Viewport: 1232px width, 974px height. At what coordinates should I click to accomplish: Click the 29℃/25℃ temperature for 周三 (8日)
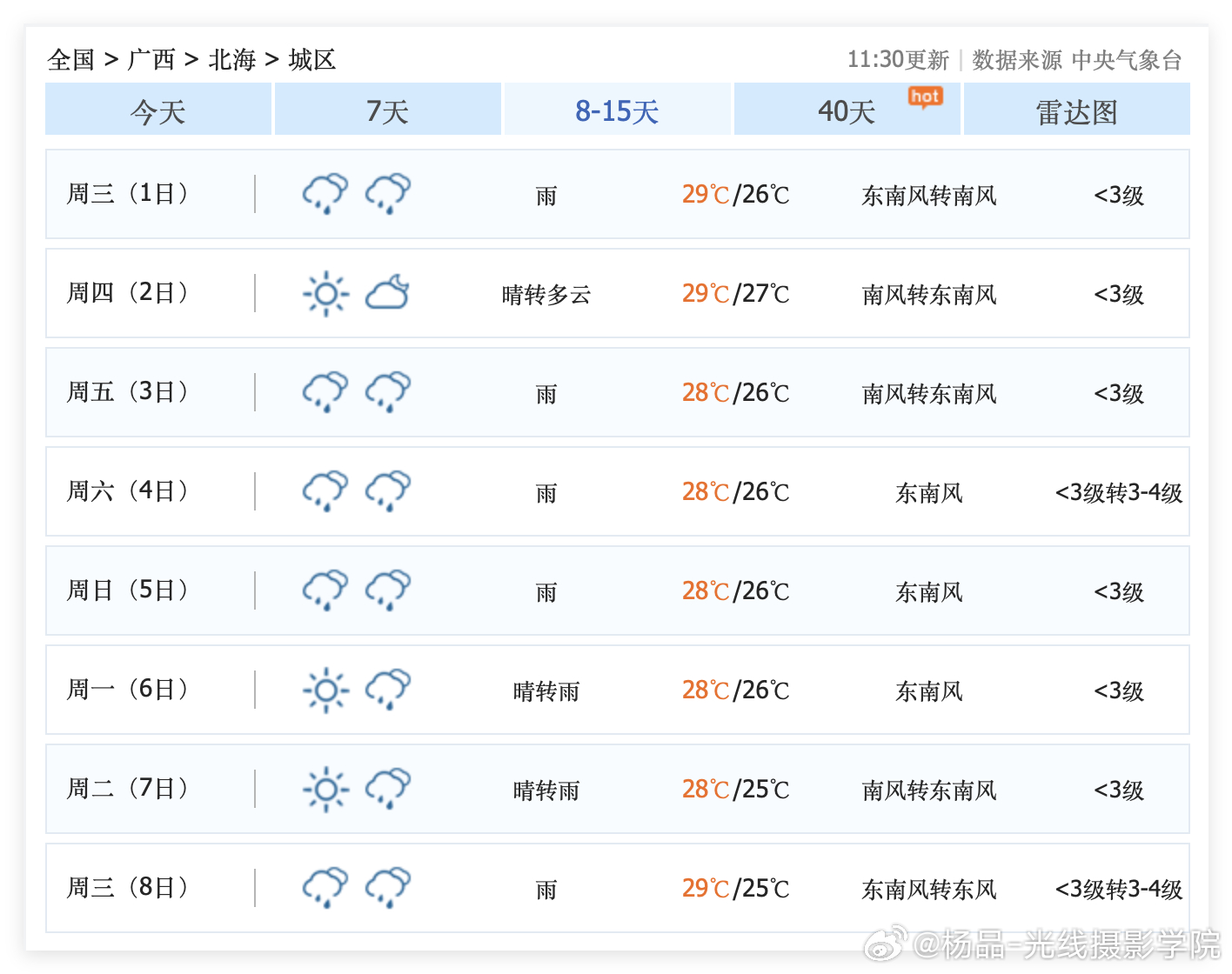point(735,889)
